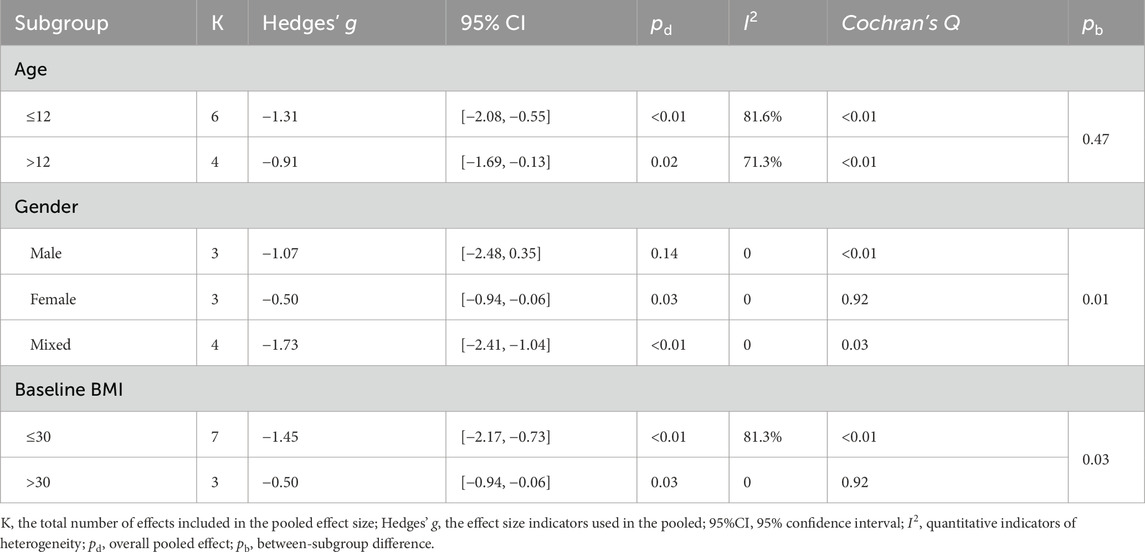The height and width of the screenshot is (552, 1145).
Task: Click the Female subgroup row label
Action: tap(52, 299)
